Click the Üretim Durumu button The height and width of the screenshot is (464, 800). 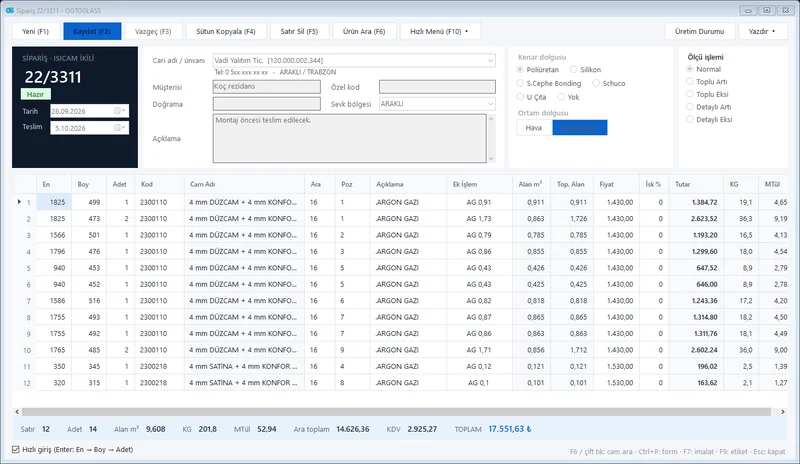click(x=699, y=31)
